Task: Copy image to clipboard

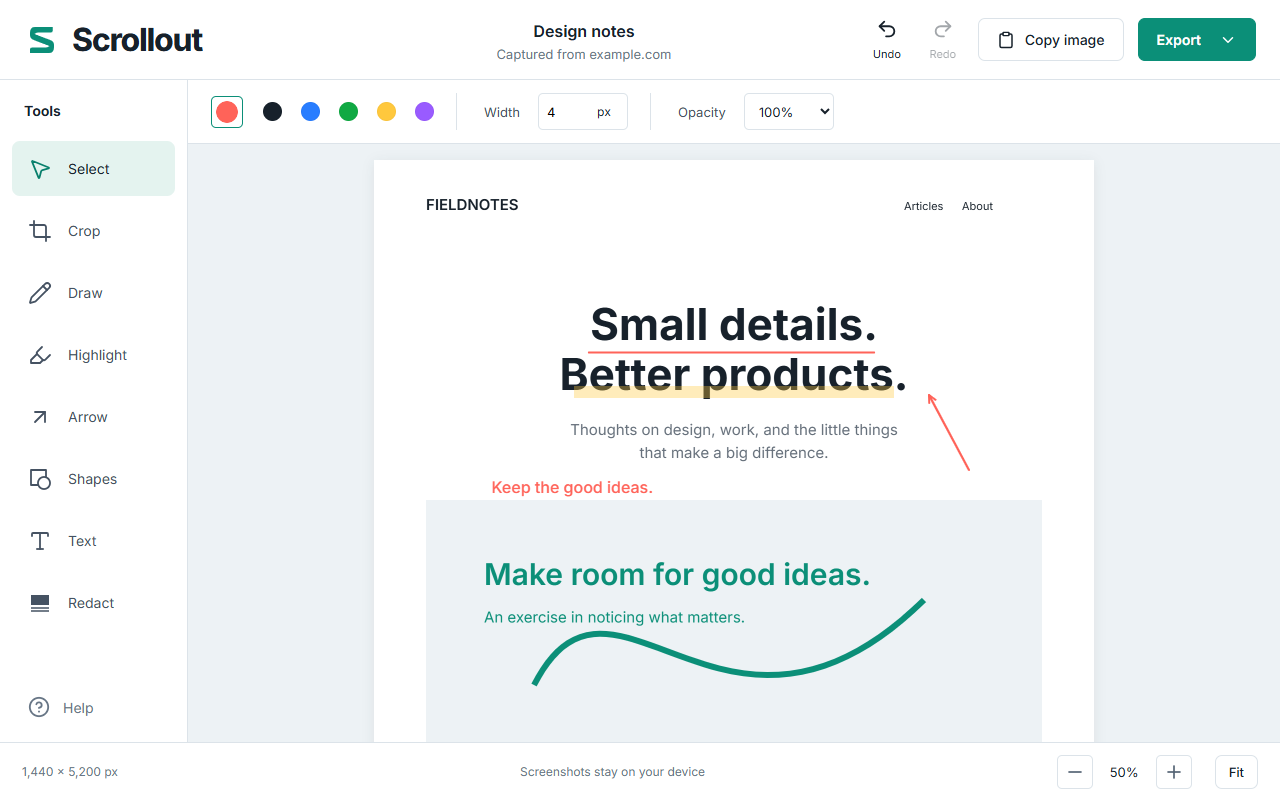Action: click(x=1051, y=40)
